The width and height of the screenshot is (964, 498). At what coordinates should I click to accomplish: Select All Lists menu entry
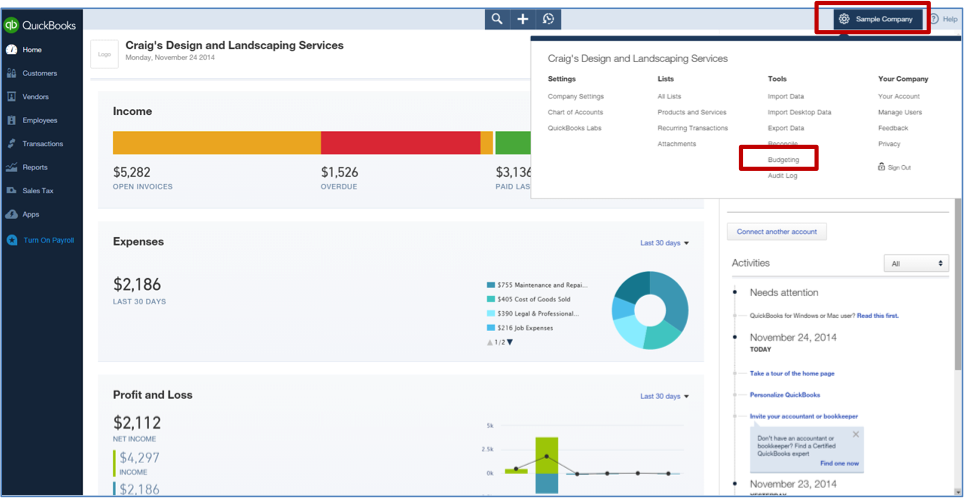[x=669, y=97]
